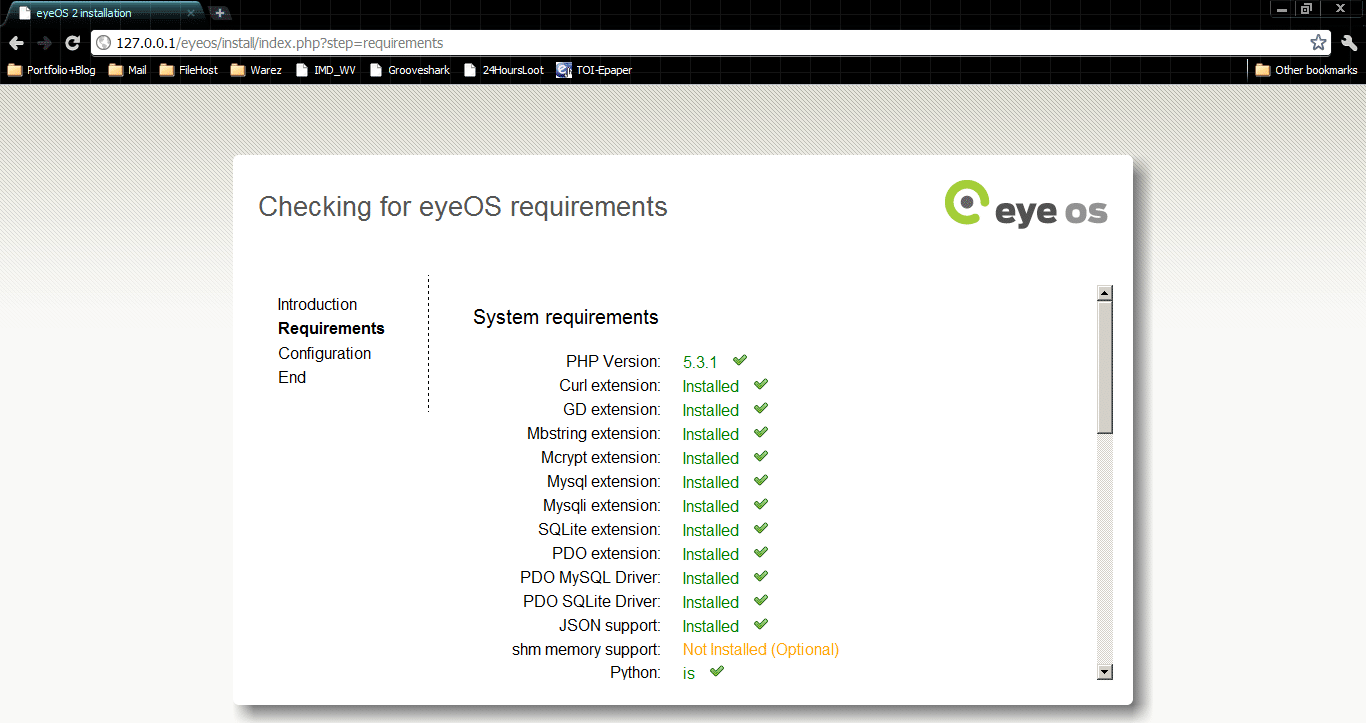Close the eyeOS 2 installation tab

pyautogui.click(x=191, y=13)
